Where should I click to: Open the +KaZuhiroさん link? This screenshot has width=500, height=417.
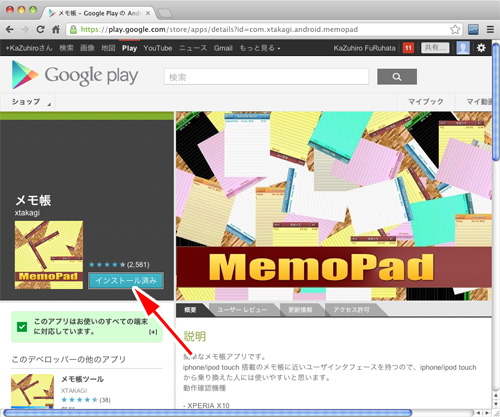29,48
